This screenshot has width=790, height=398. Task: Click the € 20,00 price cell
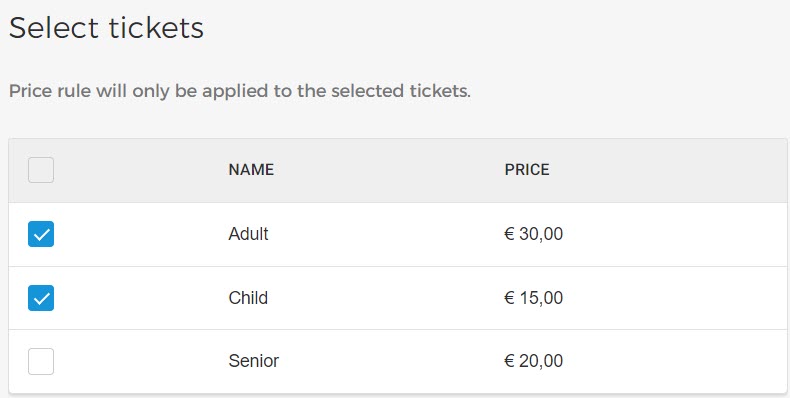click(534, 361)
